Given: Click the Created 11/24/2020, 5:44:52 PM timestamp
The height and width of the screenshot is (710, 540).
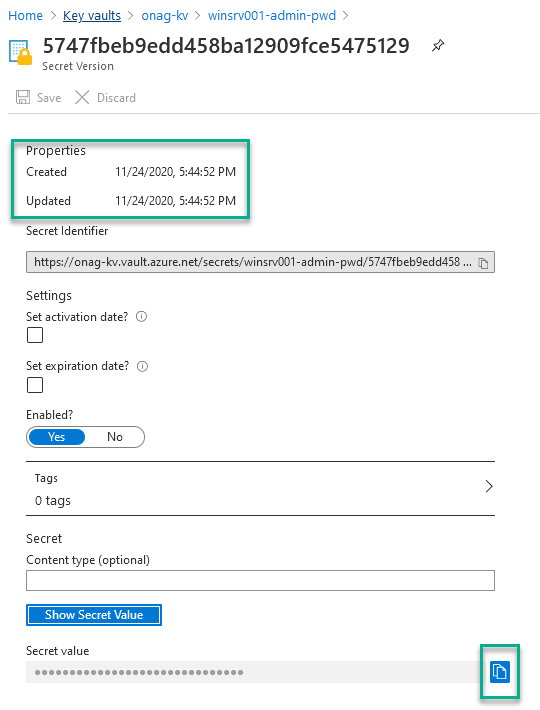Looking at the screenshot, I should coord(176,172).
